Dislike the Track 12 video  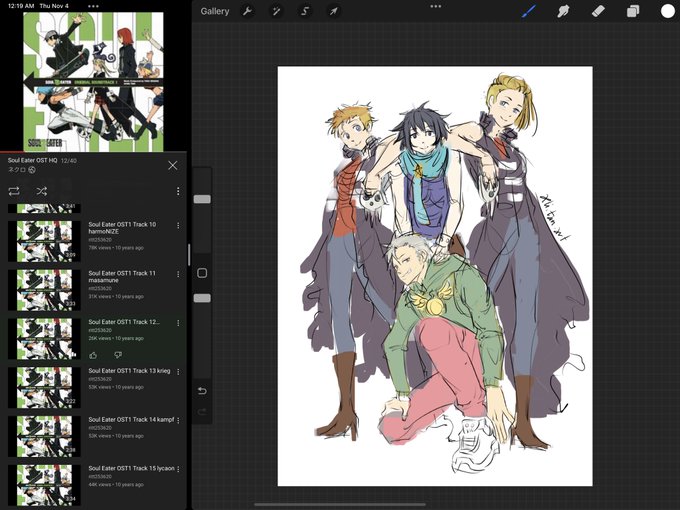click(x=118, y=355)
